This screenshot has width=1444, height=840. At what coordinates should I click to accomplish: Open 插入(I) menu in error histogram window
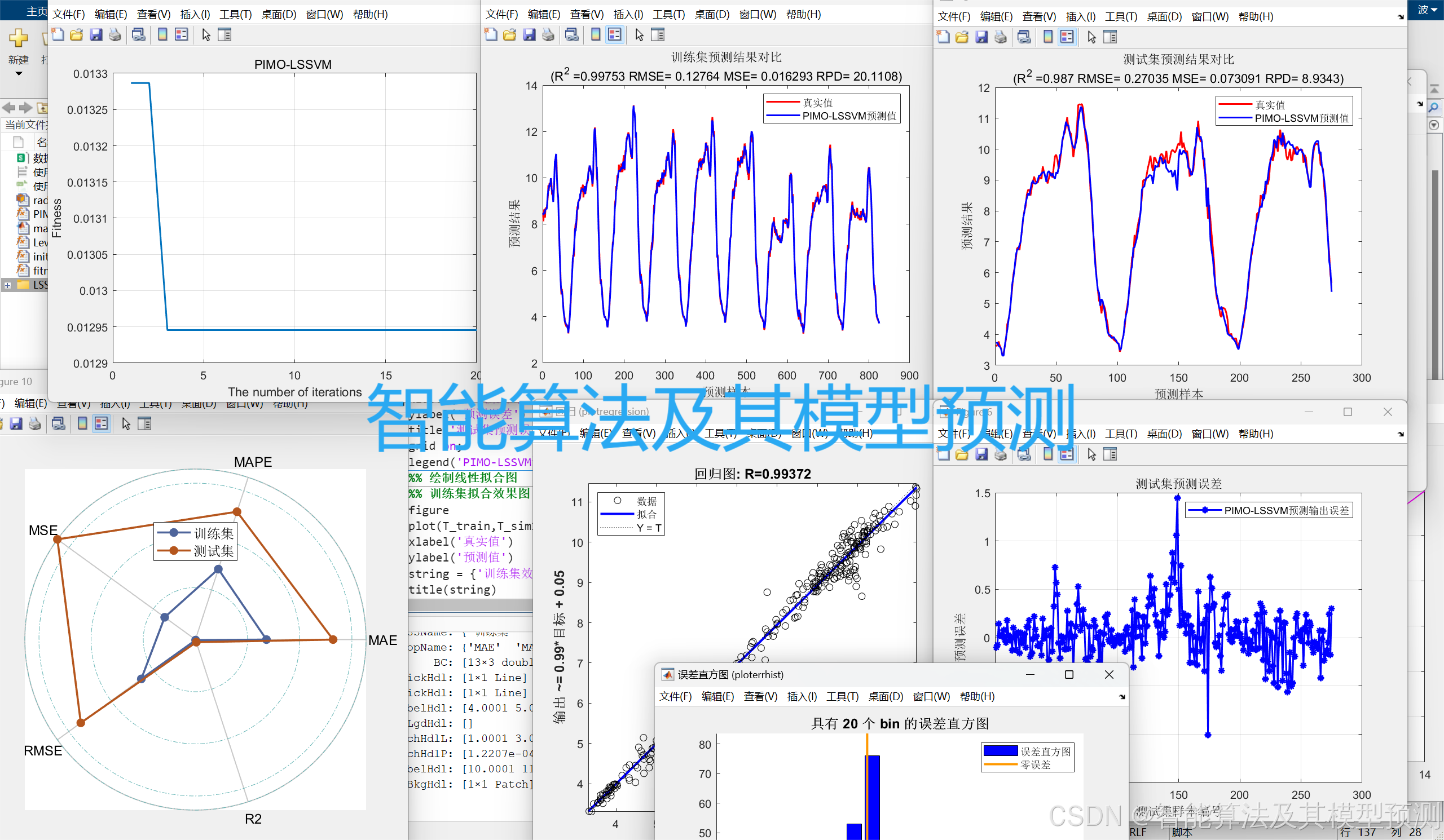tap(802, 697)
